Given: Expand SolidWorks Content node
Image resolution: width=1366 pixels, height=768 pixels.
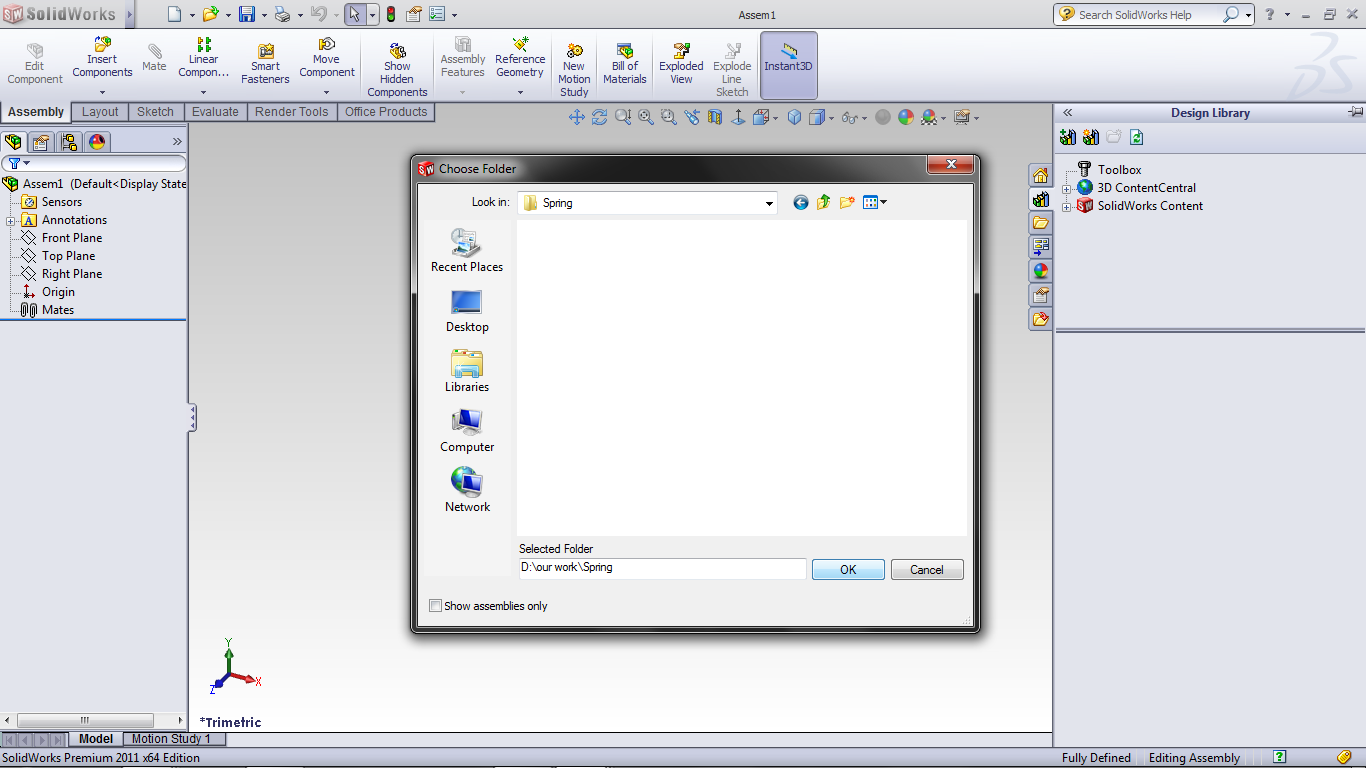Looking at the screenshot, I should [1067, 206].
